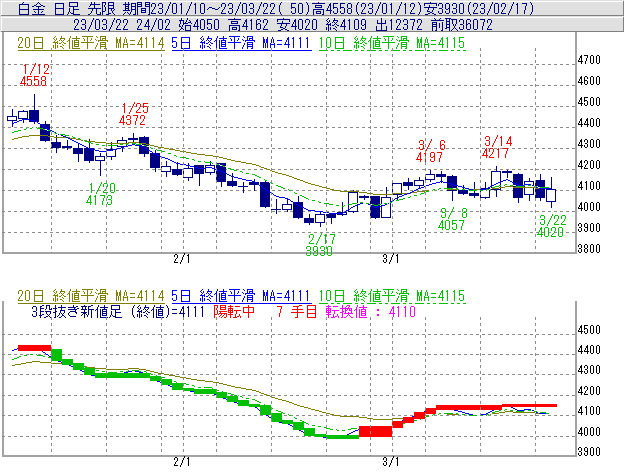Click the "2/17 3930" low label
The height and width of the screenshot is (475, 624).
(x=320, y=245)
